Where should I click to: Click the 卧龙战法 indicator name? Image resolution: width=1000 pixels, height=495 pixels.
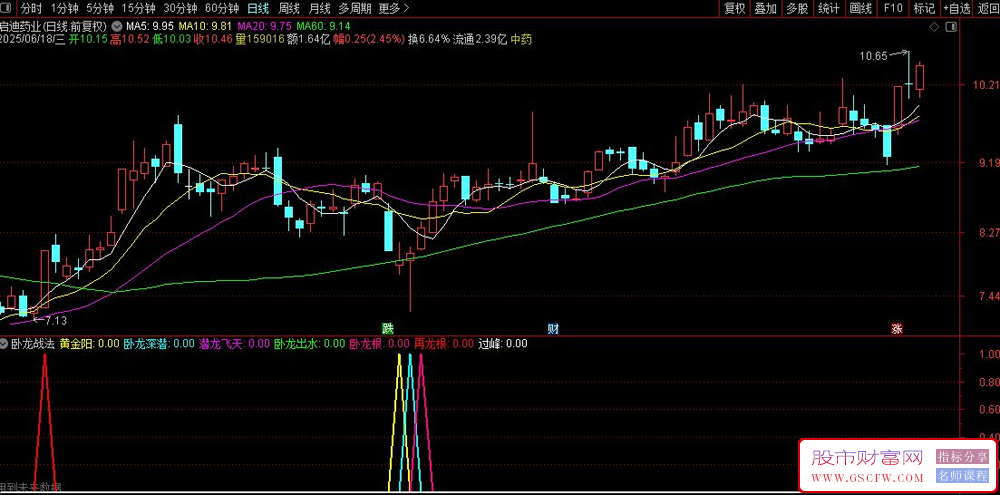click(x=33, y=343)
